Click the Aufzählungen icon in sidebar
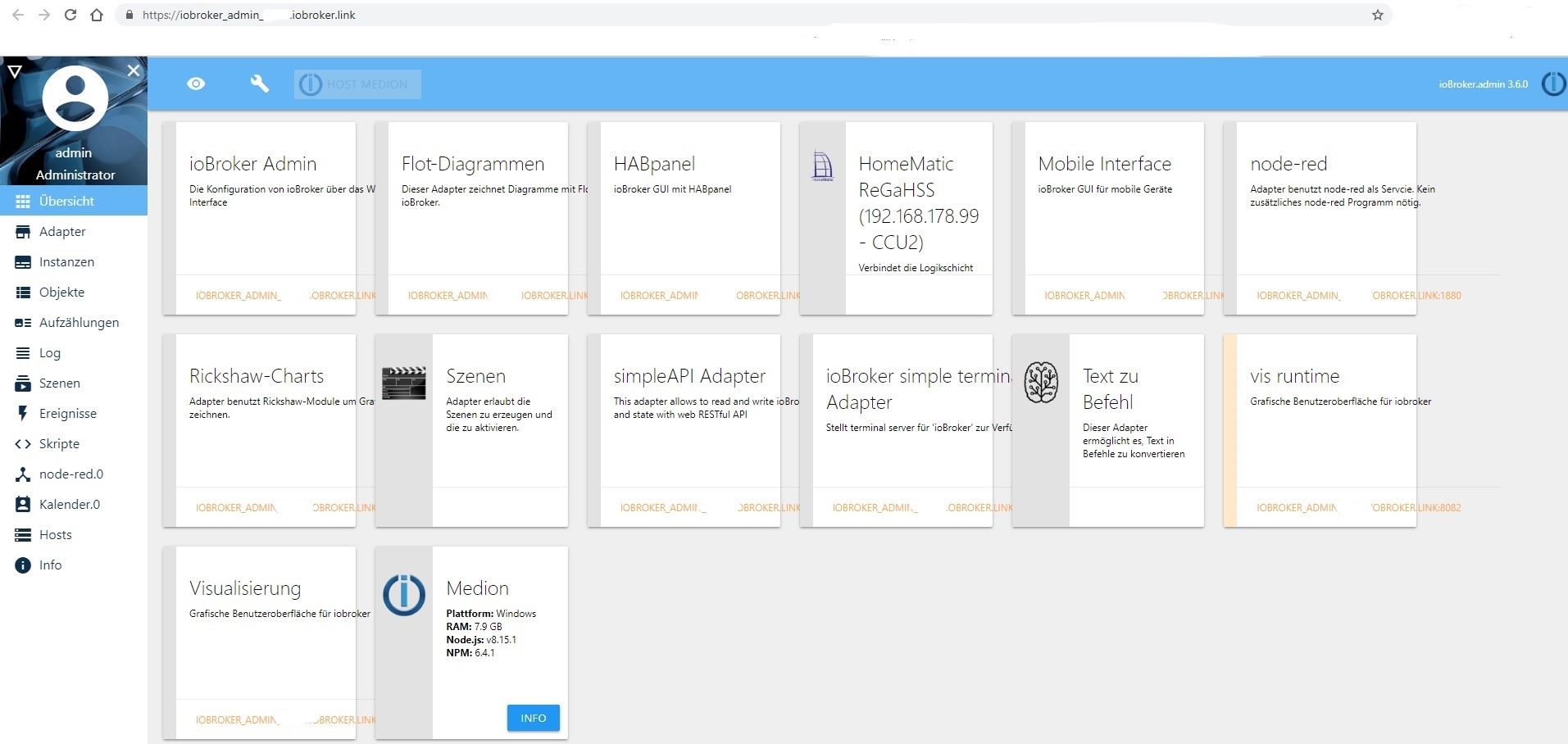Viewport: 1568px width, 744px height. point(23,323)
